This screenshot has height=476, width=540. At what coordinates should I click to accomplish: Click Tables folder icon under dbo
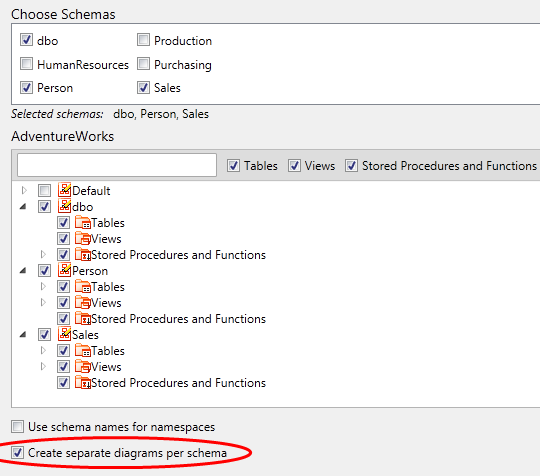(x=83, y=223)
